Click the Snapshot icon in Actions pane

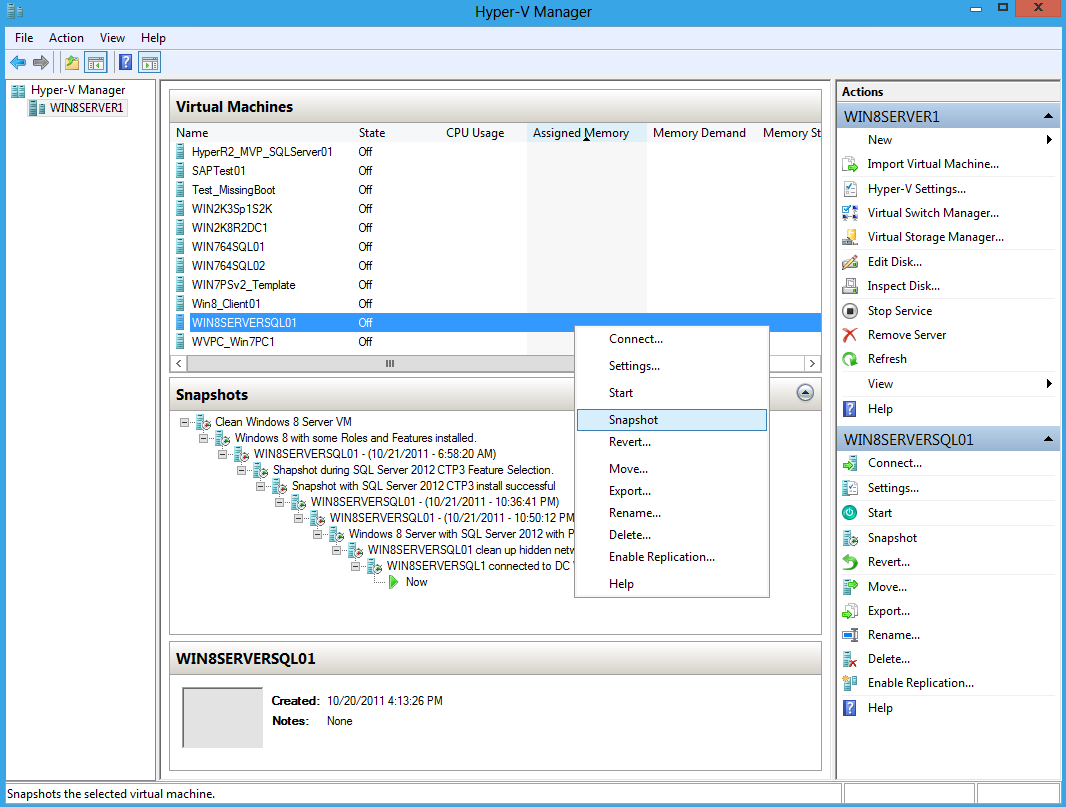[850, 538]
